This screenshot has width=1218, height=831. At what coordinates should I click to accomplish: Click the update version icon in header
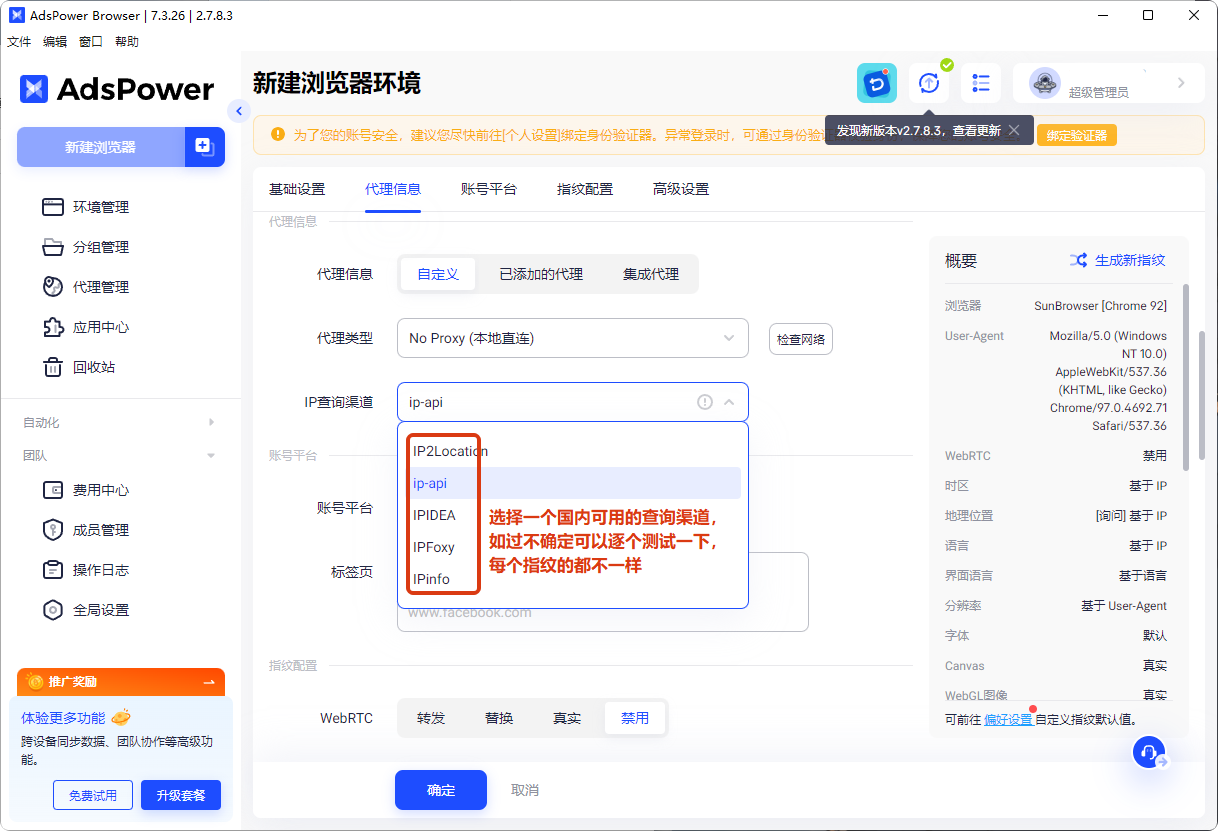[929, 83]
